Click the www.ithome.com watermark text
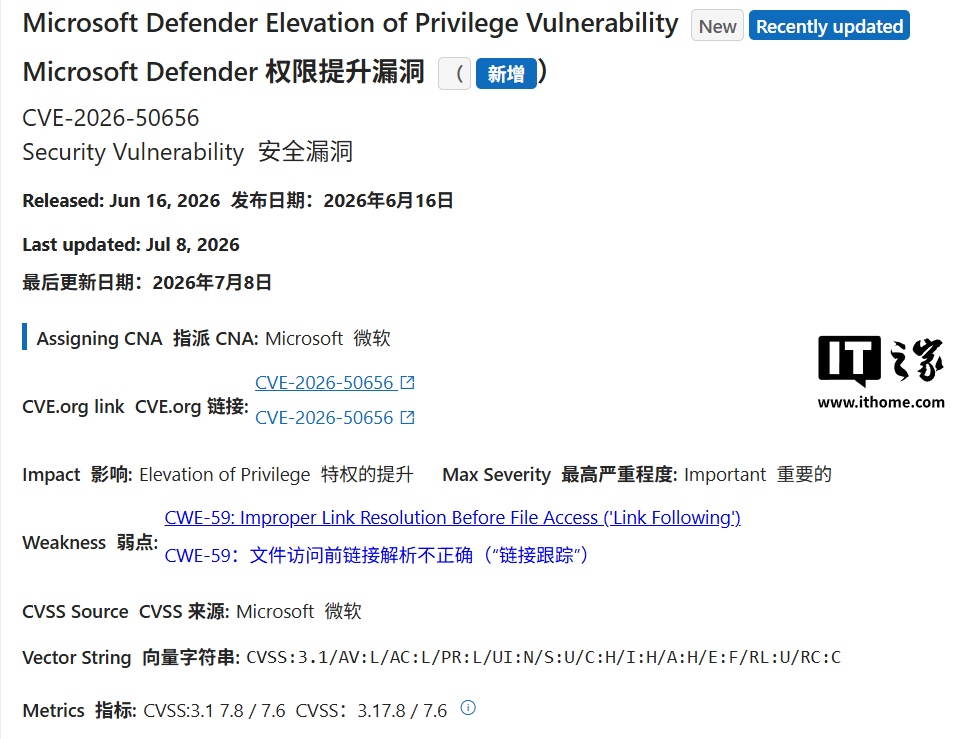The width and height of the screenshot is (960, 739). [880, 402]
